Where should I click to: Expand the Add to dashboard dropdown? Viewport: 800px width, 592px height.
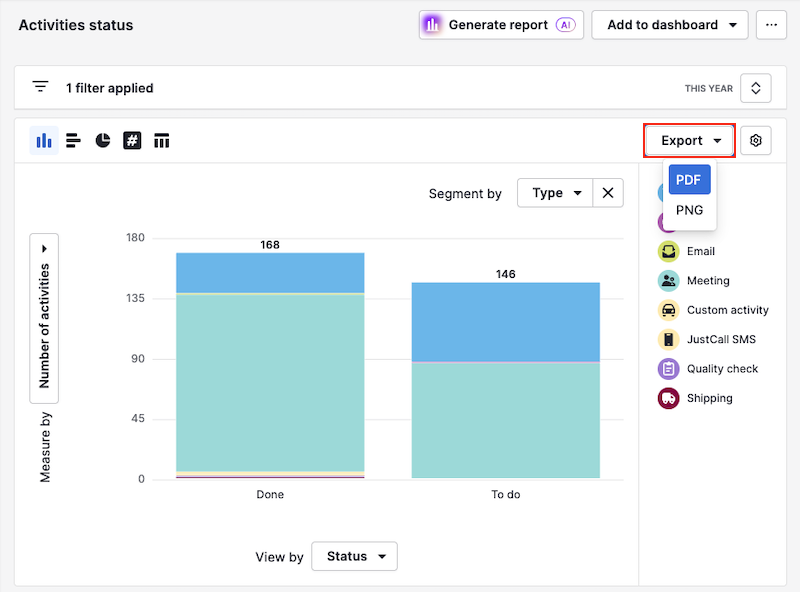point(669,25)
